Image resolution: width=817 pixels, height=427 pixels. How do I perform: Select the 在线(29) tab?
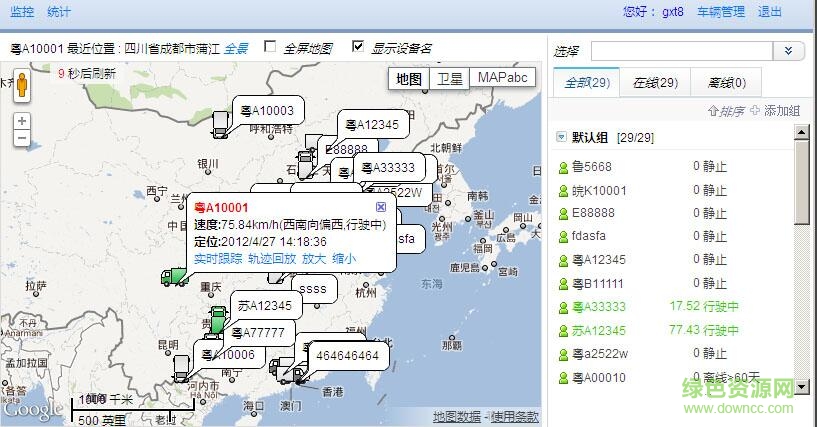pos(655,83)
